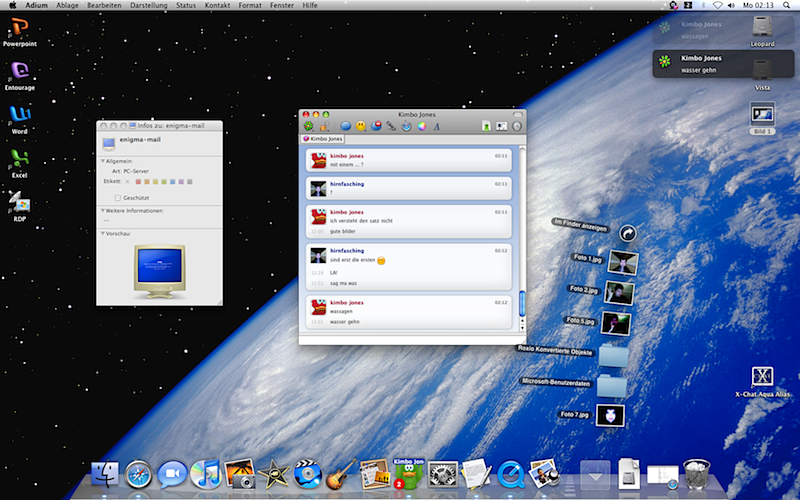
Task: Click the send file green arrow icon
Action: click(486, 126)
